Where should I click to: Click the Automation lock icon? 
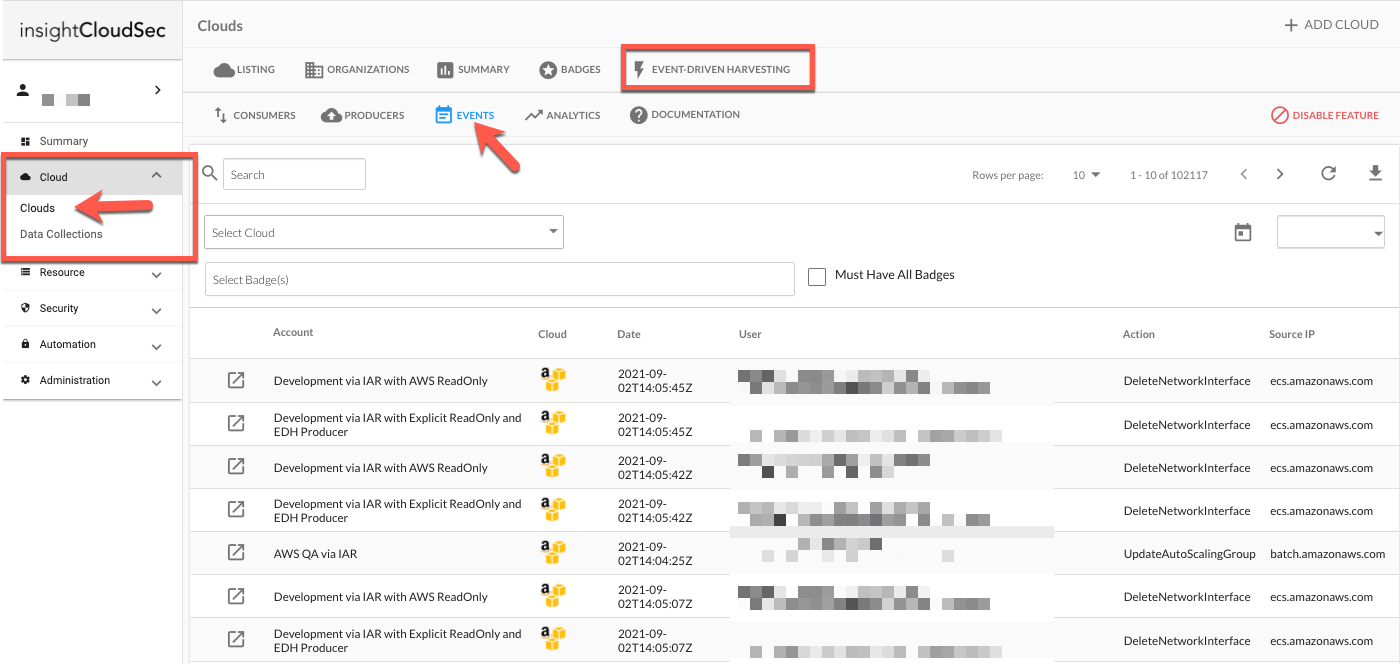click(x=25, y=344)
